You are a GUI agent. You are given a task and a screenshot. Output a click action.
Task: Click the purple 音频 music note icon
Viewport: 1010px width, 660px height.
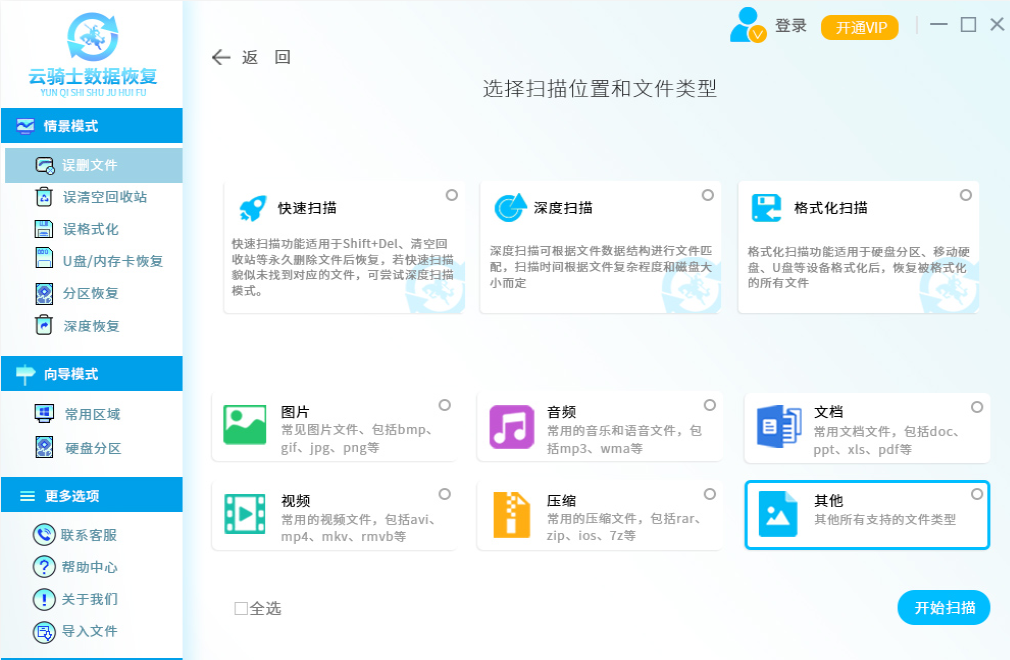tap(511, 426)
